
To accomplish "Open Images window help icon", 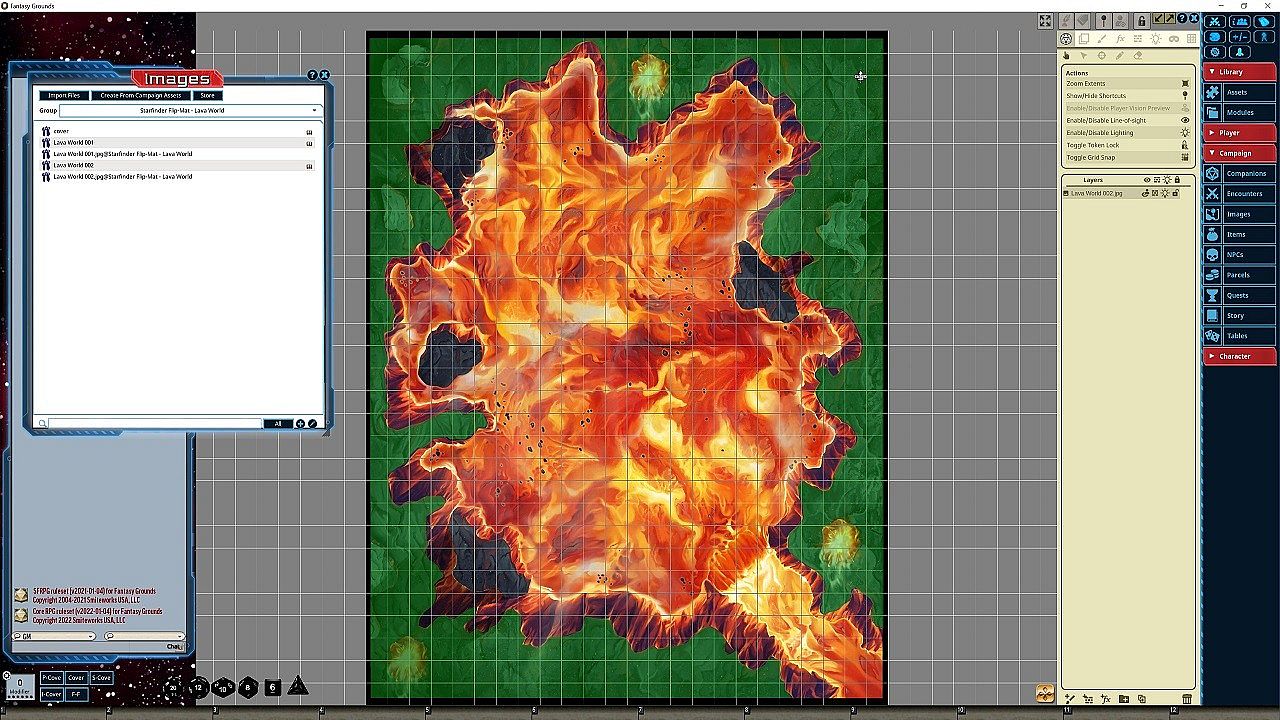I will pyautogui.click(x=313, y=75).
